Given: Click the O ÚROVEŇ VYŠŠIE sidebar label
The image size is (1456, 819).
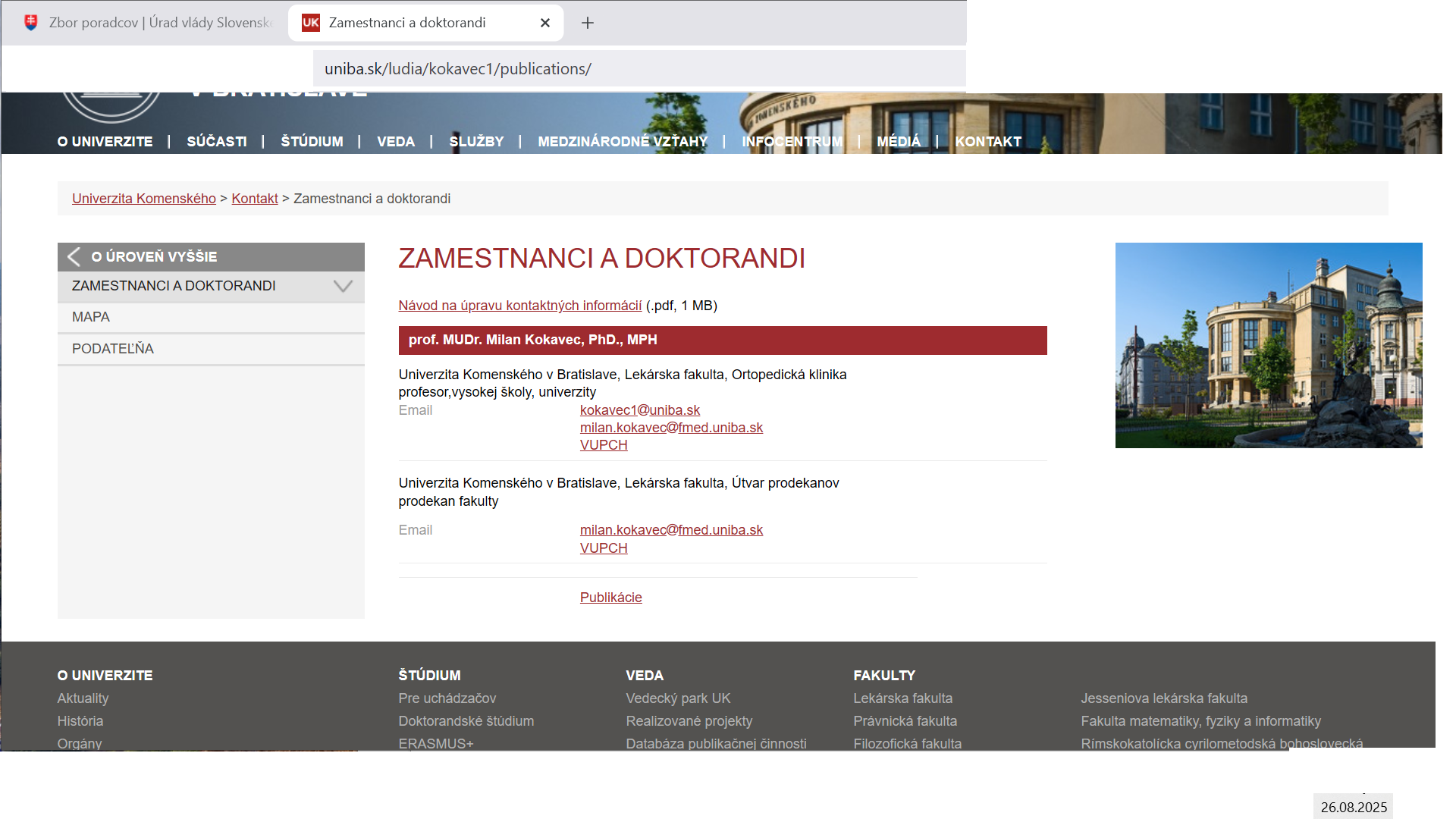Looking at the screenshot, I should point(154,257).
